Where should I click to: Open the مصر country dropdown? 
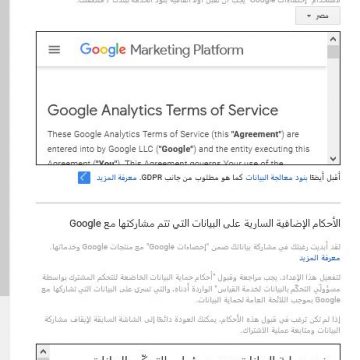(317, 16)
